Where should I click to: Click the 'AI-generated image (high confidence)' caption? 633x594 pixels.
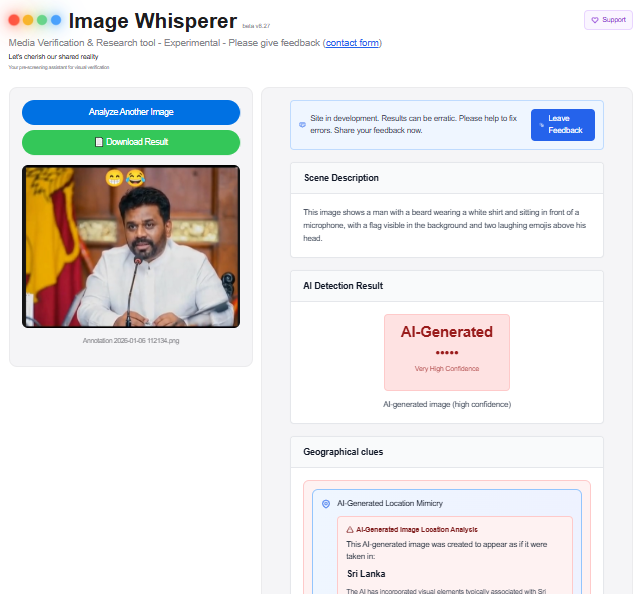(446, 404)
